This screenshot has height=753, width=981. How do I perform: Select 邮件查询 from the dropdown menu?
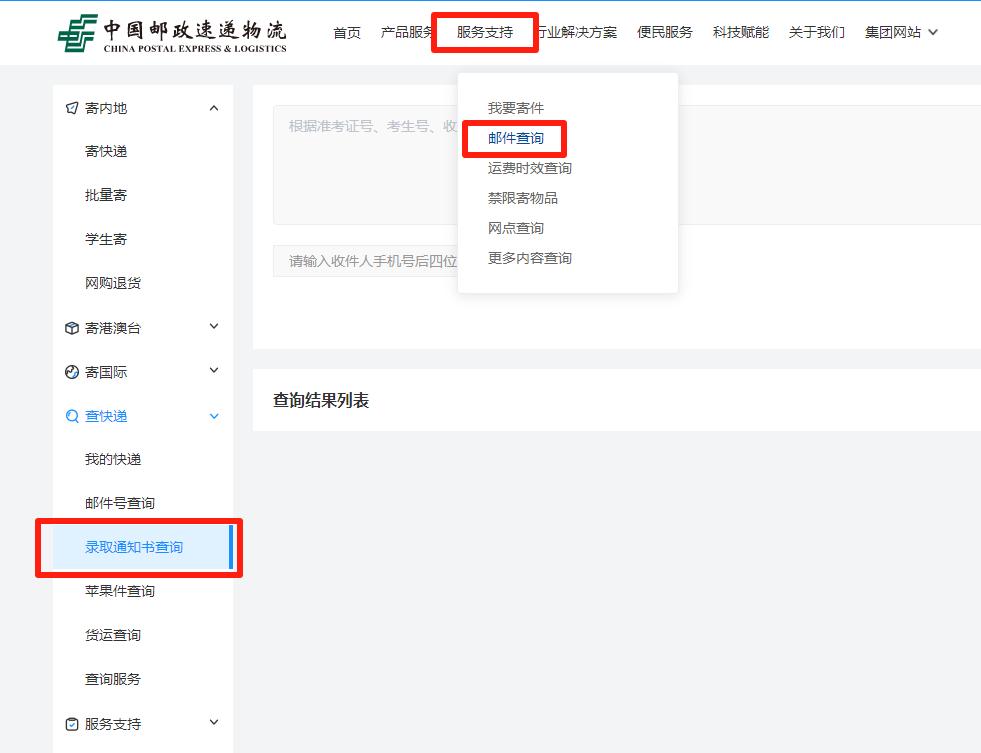[516, 138]
